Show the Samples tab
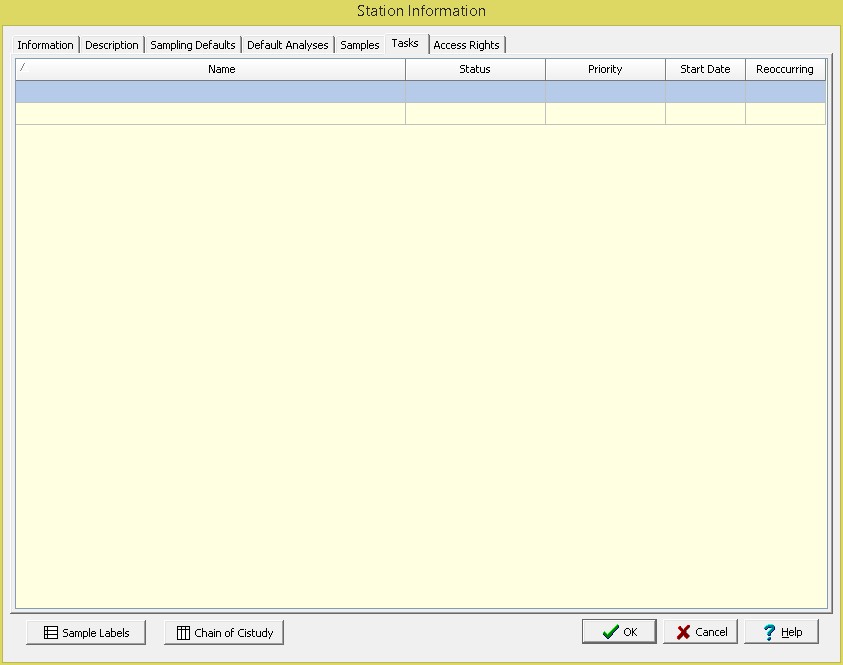Viewport: 843px width, 665px height. [360, 45]
